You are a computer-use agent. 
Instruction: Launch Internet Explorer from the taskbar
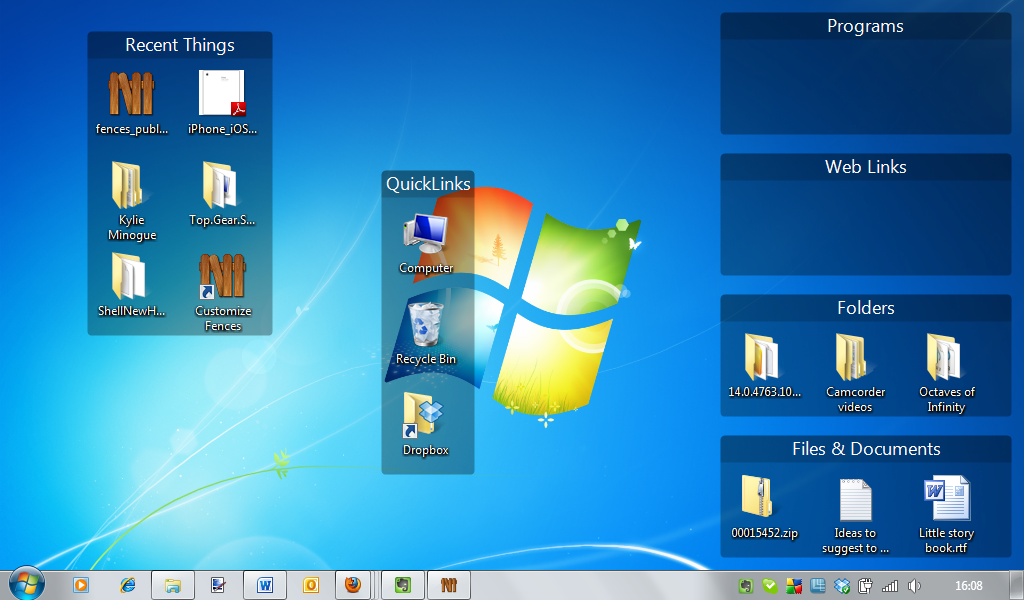click(127, 585)
